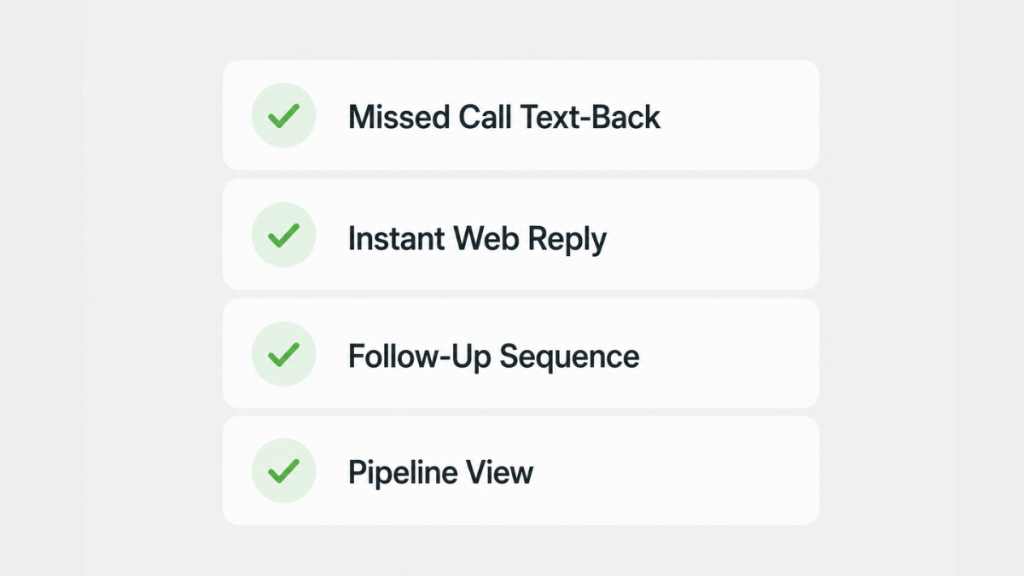Select the Instant Web Reply label text

pos(477,239)
